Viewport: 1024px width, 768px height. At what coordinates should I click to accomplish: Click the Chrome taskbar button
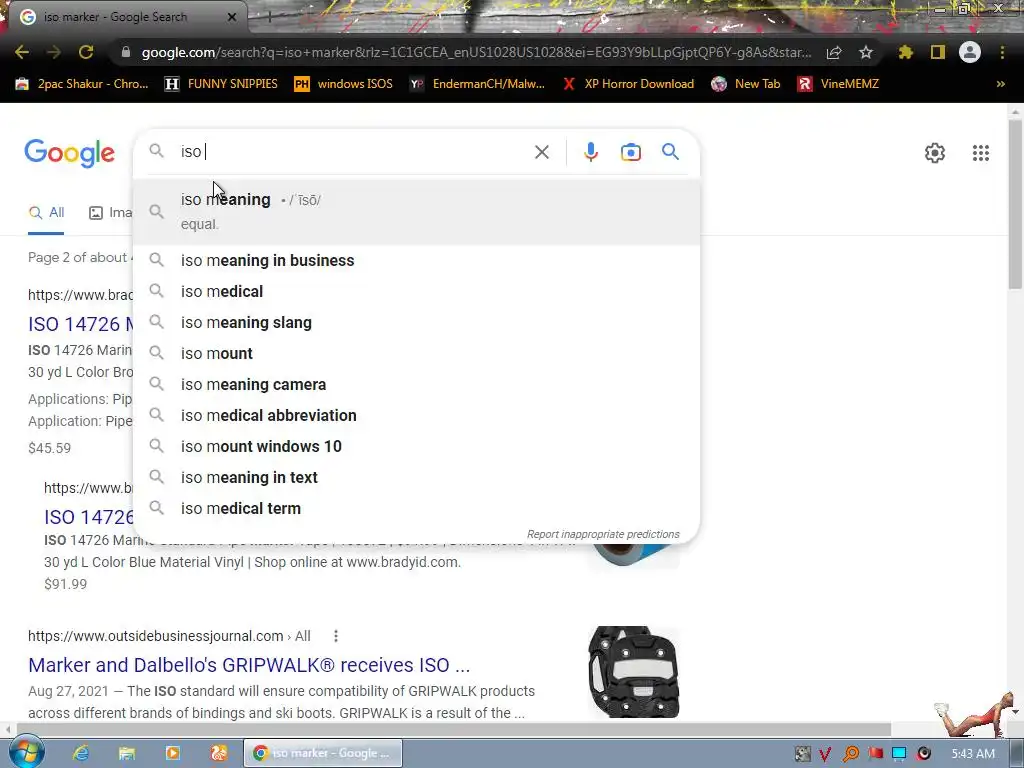[323, 753]
